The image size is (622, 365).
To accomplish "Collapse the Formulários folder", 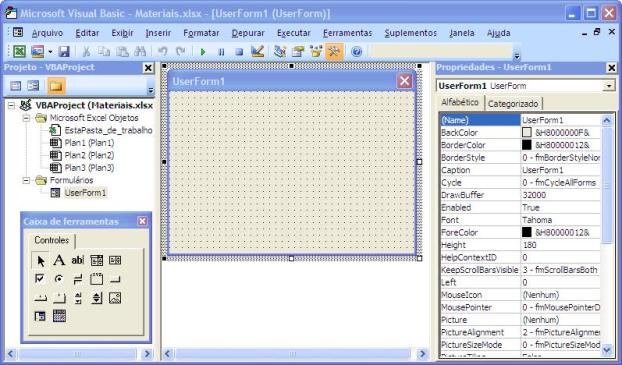I will [26, 180].
